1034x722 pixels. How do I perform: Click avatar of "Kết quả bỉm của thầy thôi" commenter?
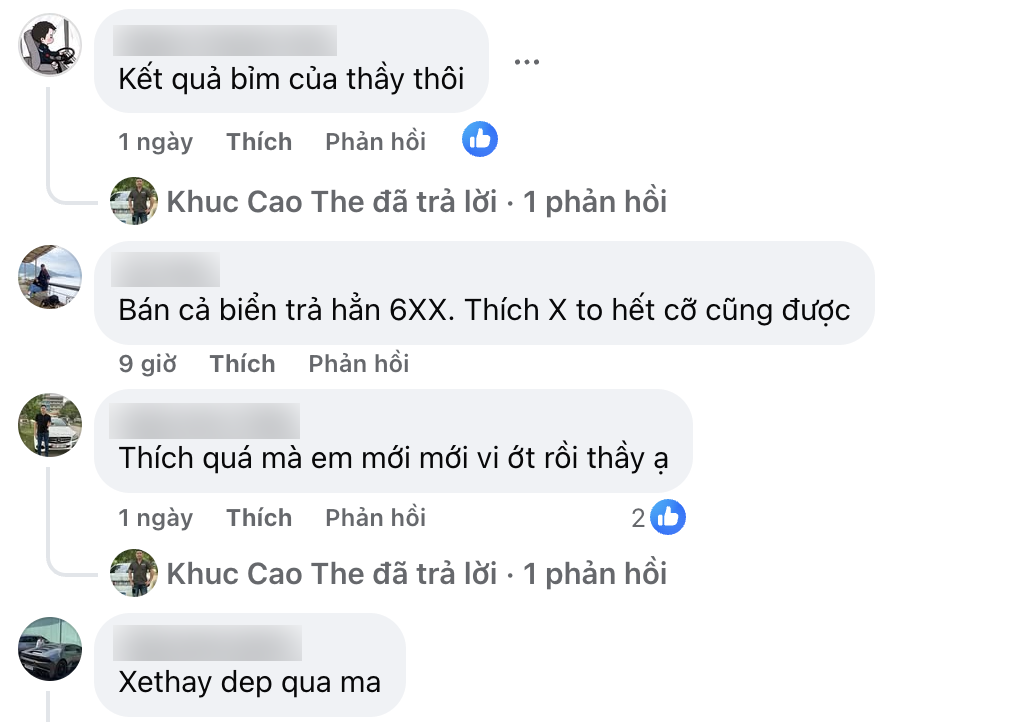point(50,45)
